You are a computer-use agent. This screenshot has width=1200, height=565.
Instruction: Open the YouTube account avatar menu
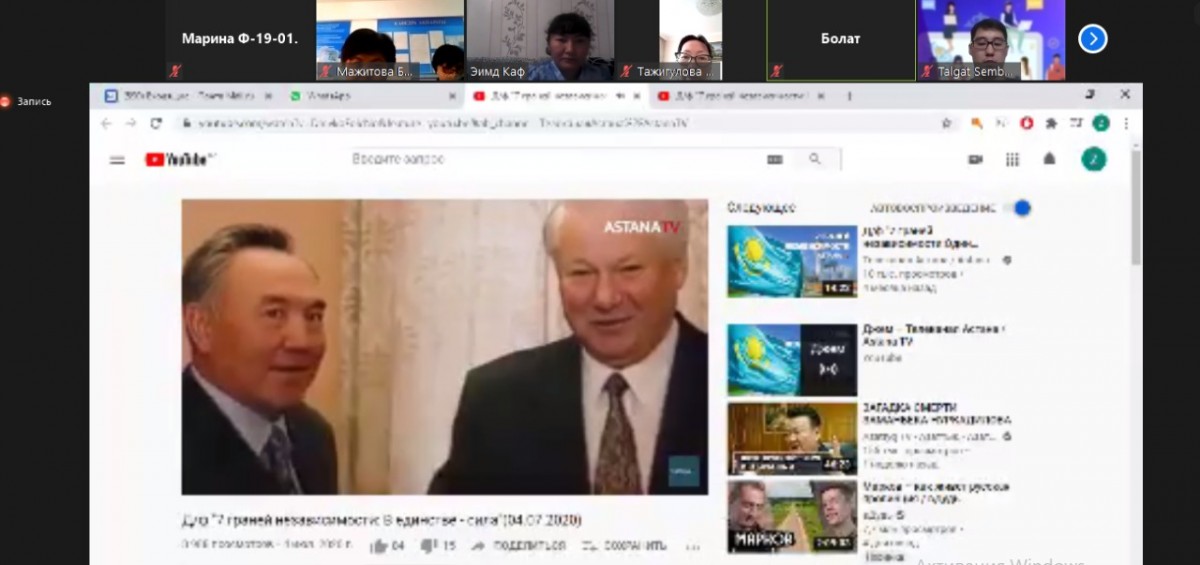tap(1093, 159)
